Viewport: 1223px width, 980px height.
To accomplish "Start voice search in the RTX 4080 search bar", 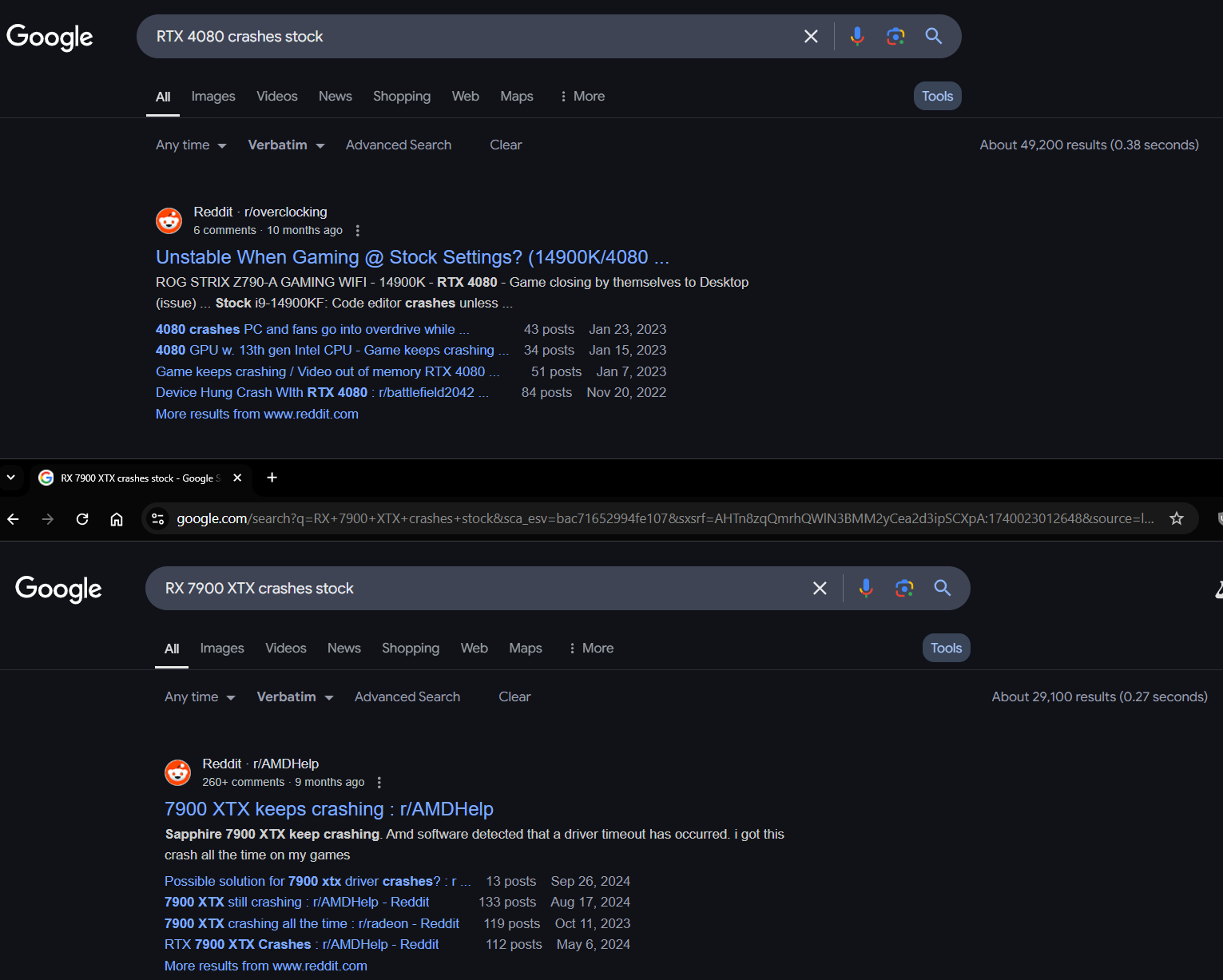I will (857, 37).
